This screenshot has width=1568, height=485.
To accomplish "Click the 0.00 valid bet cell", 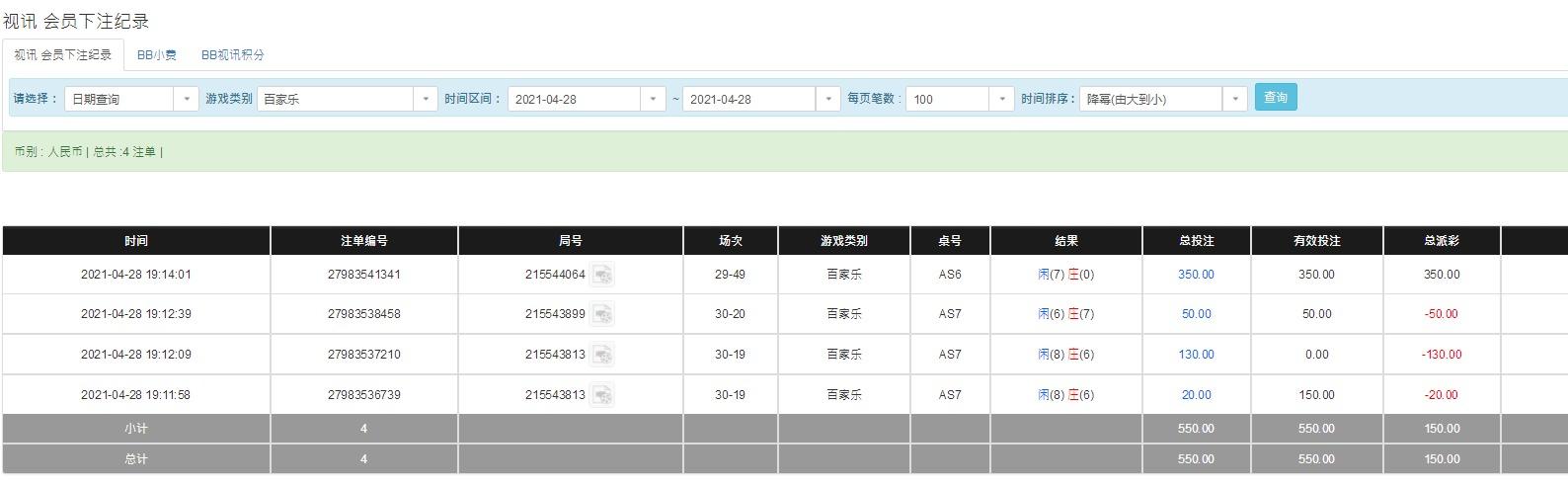I will tap(1317, 355).
